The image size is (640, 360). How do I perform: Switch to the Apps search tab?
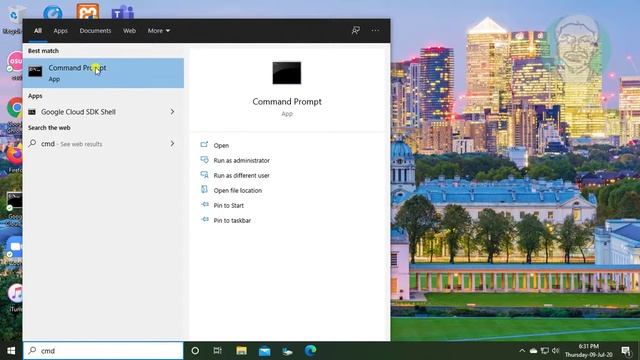coord(60,31)
